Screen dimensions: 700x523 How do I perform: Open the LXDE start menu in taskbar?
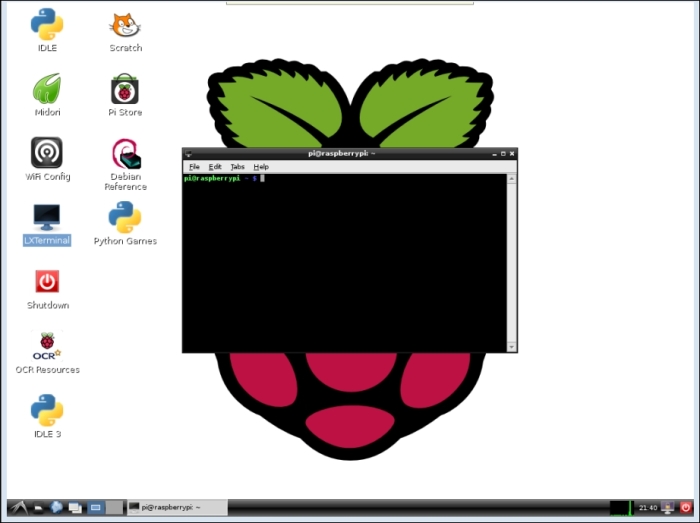18,507
